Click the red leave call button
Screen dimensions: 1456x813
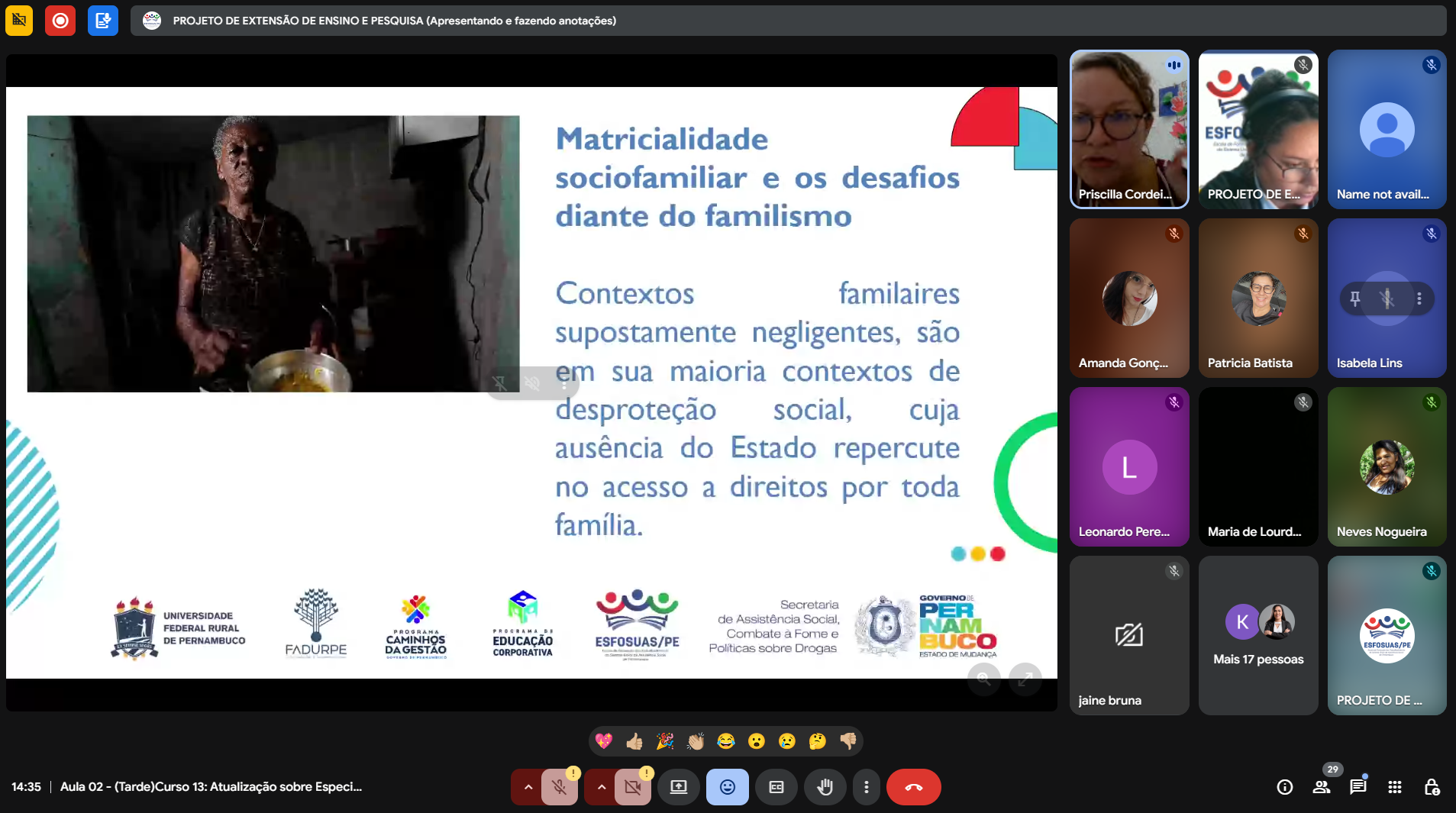tap(913, 787)
